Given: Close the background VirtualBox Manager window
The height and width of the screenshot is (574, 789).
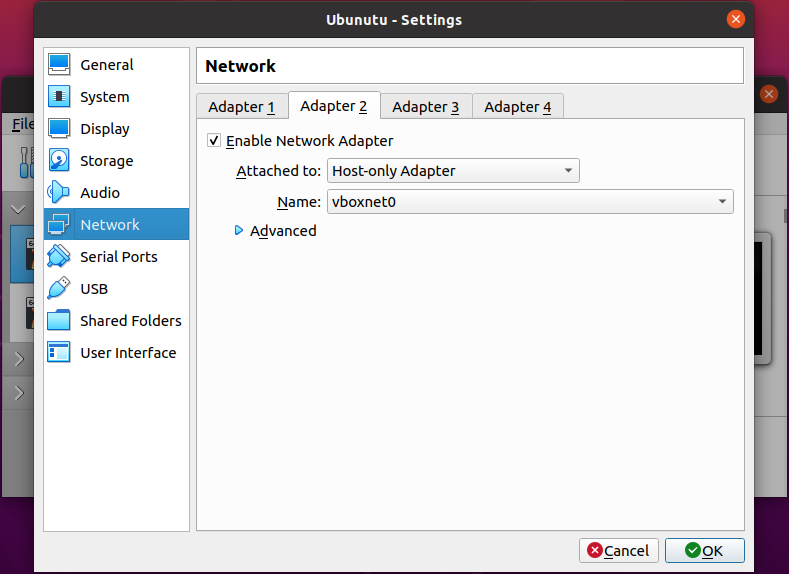Looking at the screenshot, I should (769, 94).
